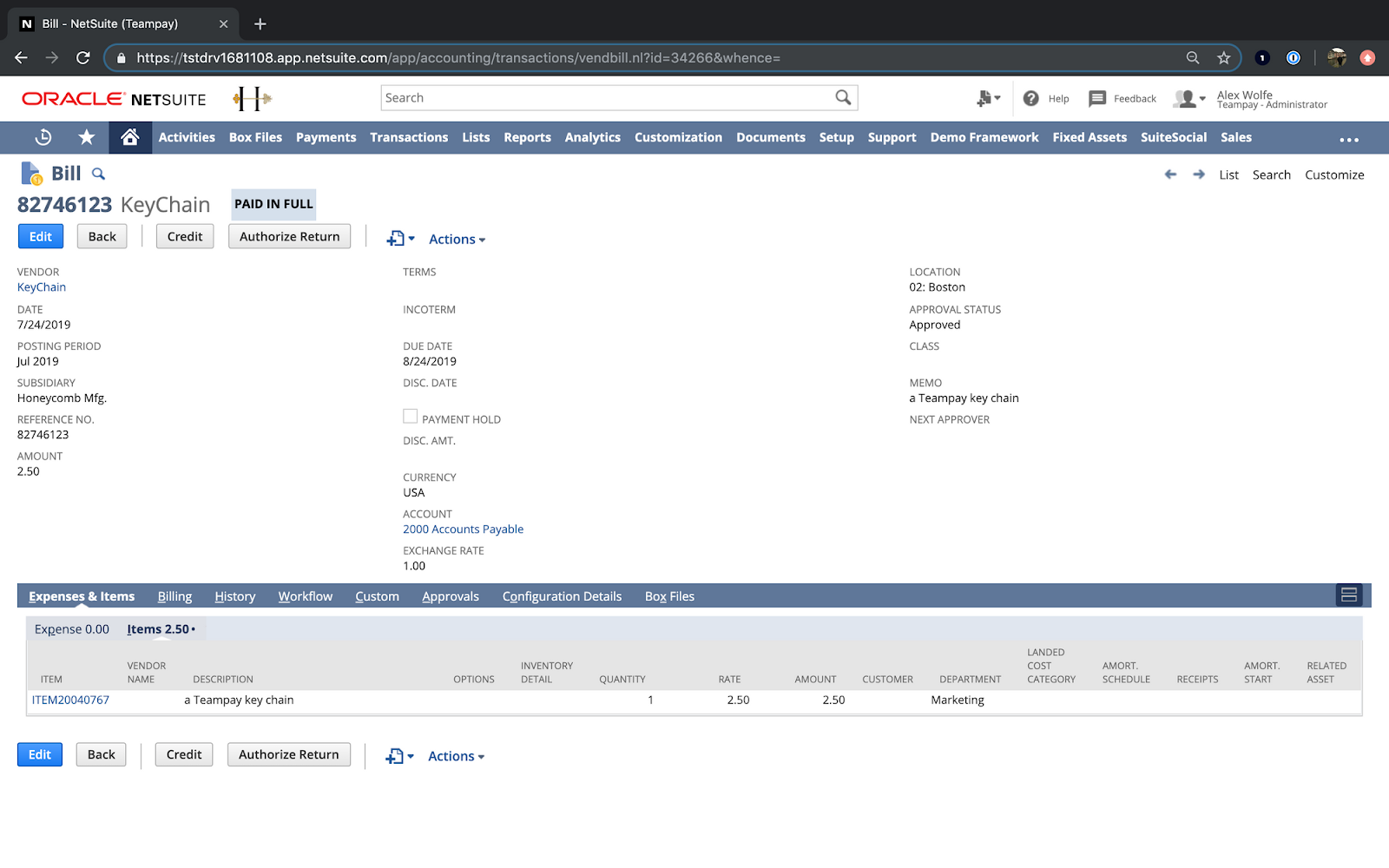Open the Configuration Details subtab

click(x=562, y=596)
